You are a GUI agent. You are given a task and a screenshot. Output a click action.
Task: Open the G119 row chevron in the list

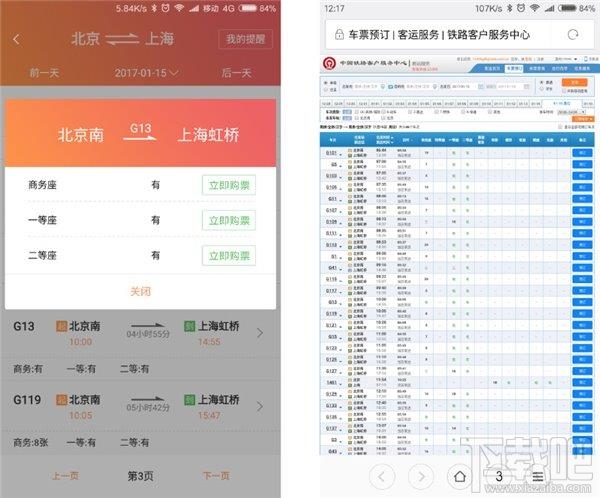click(260, 407)
